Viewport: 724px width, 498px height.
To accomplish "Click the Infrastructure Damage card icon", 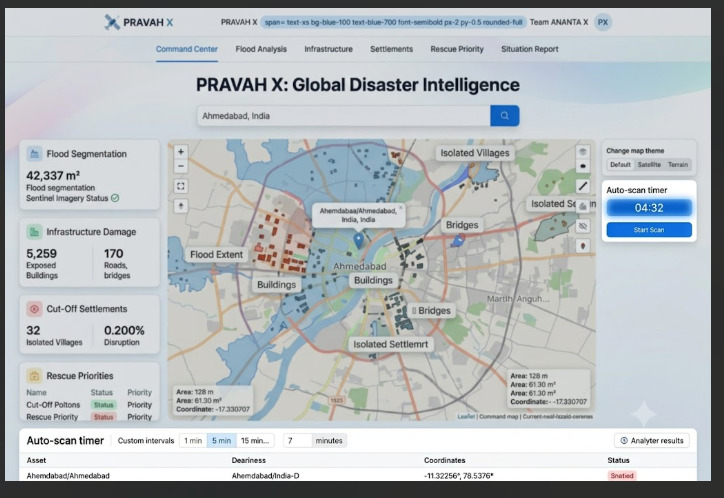I will 34,232.
